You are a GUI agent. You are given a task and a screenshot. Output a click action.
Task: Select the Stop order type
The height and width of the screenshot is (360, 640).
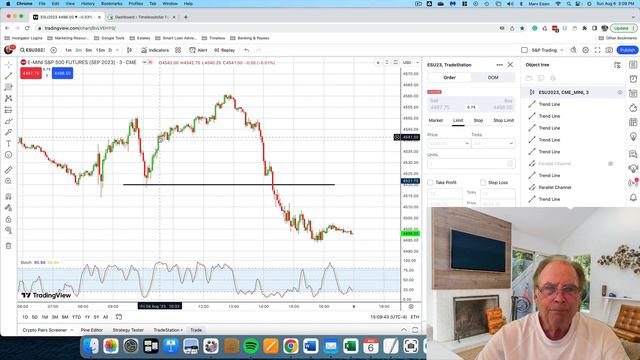click(x=478, y=120)
